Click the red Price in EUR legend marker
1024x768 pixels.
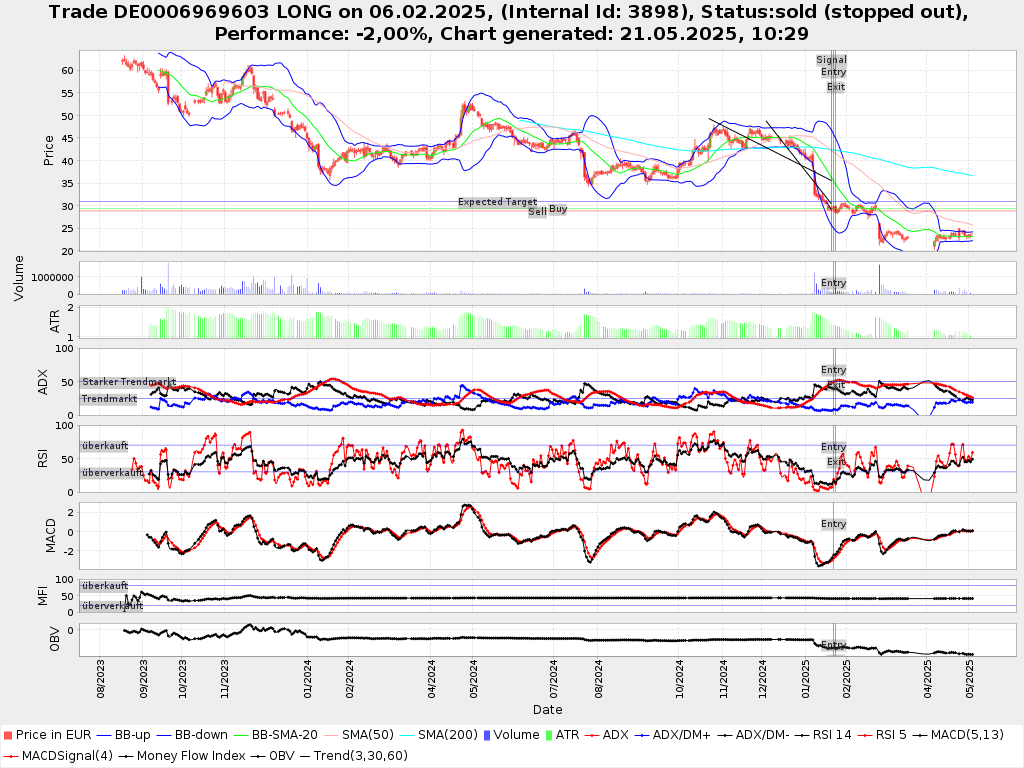pos(7,735)
